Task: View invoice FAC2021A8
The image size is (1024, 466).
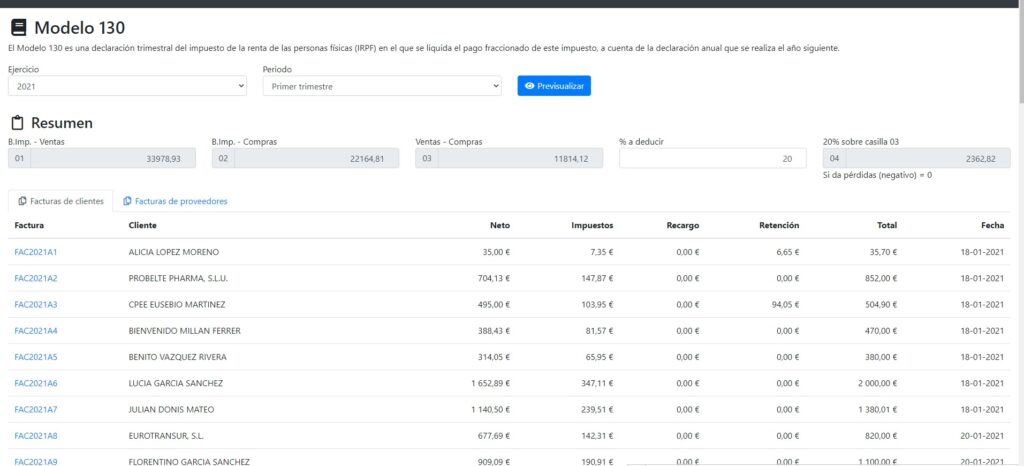Action: click(x=36, y=436)
